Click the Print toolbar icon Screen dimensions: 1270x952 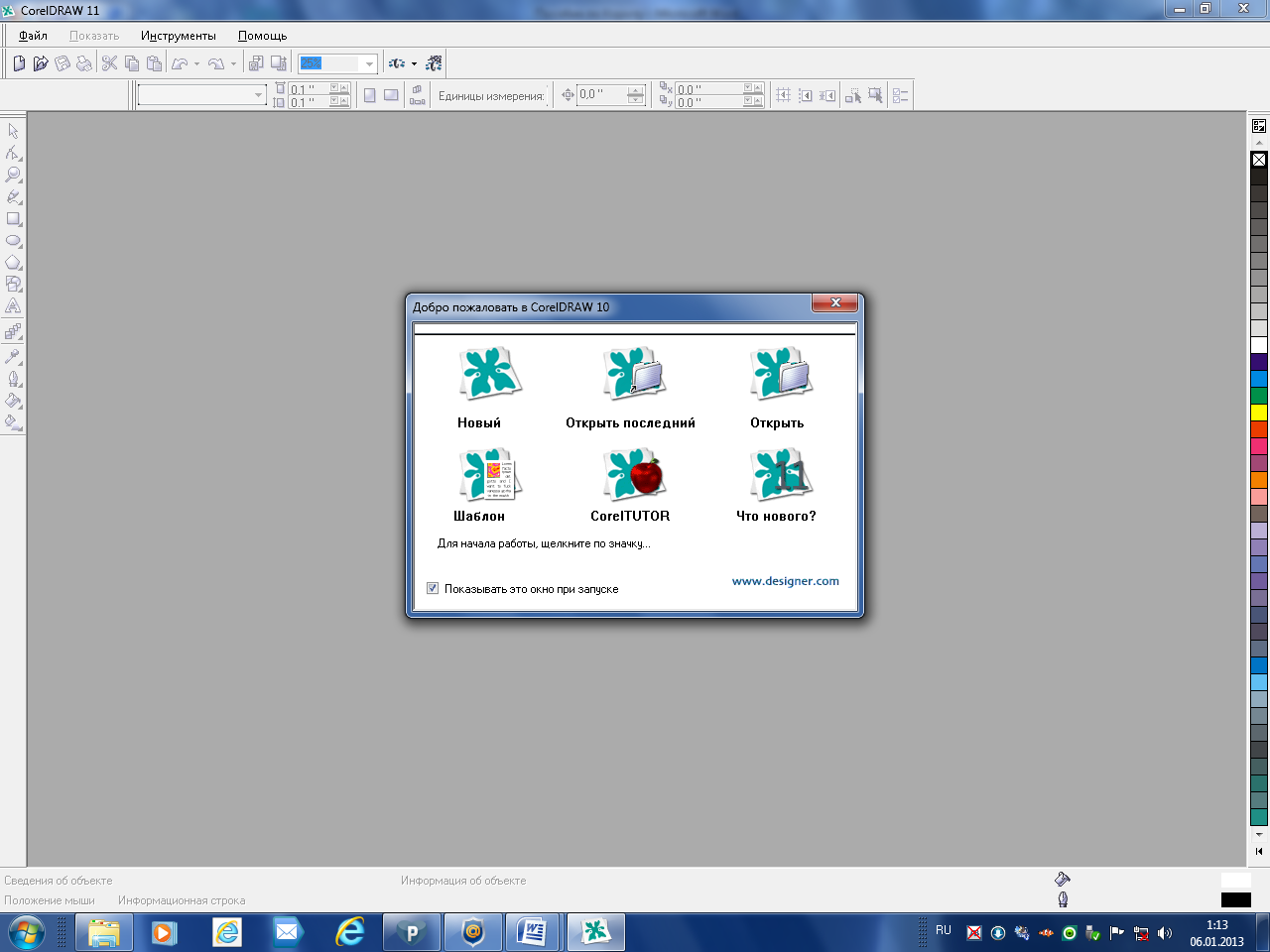tap(84, 63)
